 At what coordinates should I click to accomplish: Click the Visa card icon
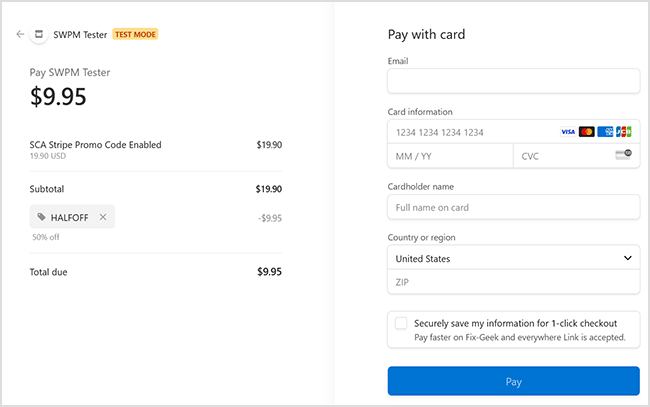[x=567, y=132]
